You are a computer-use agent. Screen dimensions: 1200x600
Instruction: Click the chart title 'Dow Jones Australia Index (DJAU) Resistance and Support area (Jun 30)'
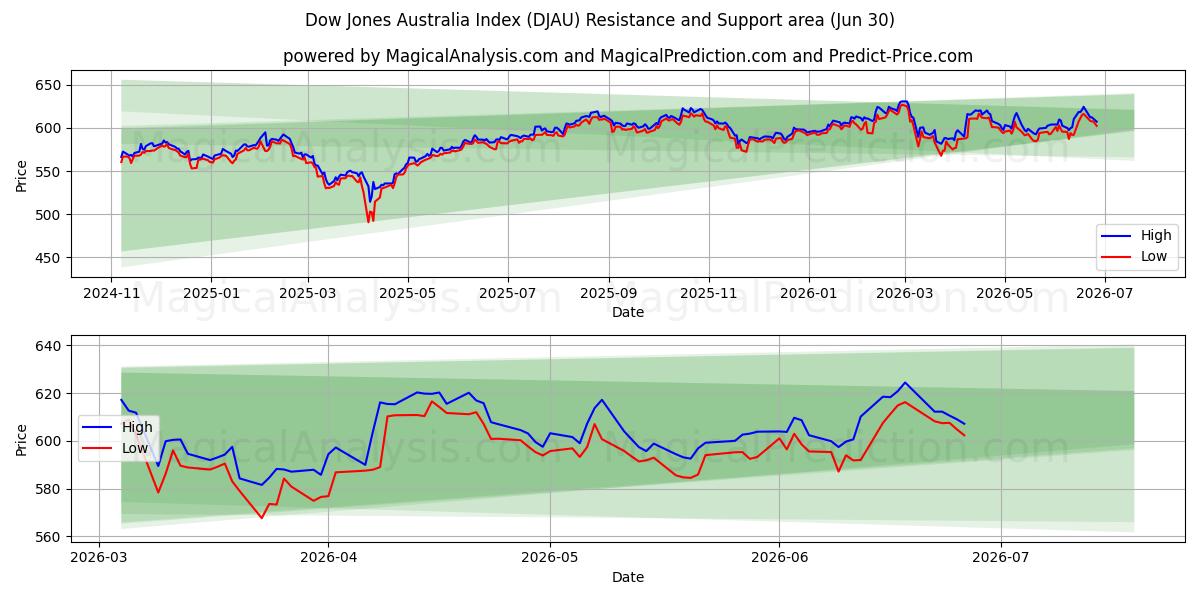(x=600, y=20)
